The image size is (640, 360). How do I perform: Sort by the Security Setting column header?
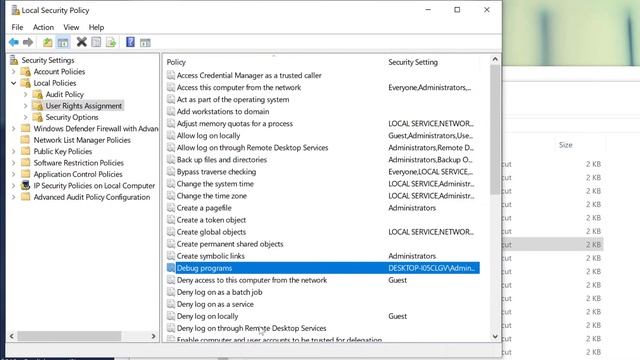pos(413,62)
